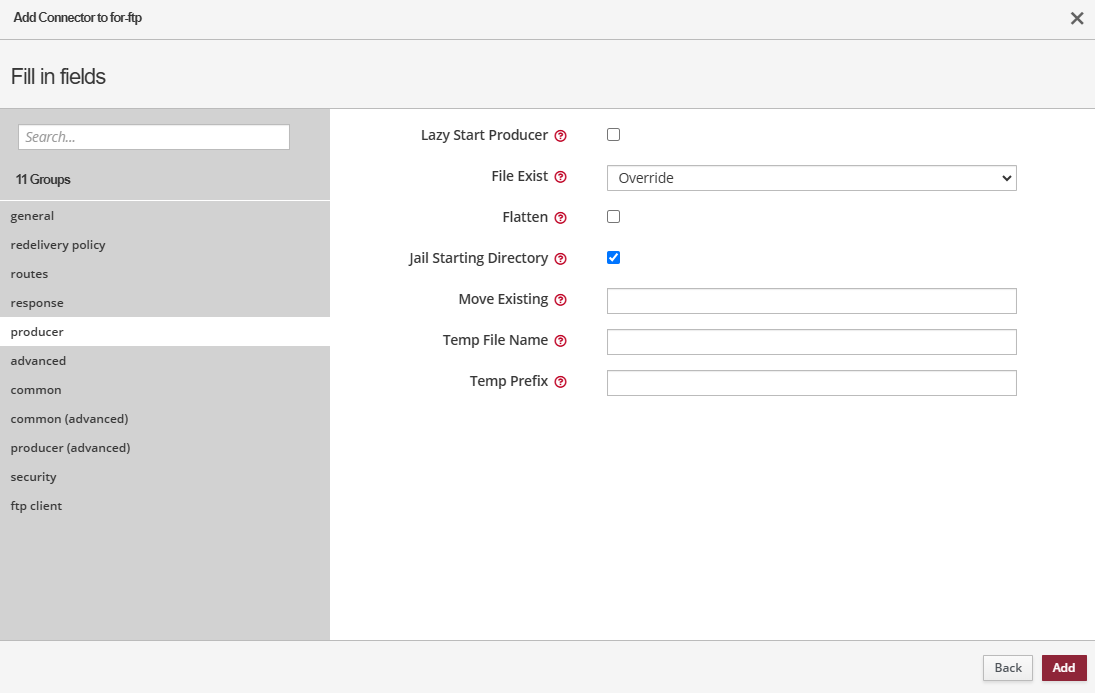1095x693 pixels.
Task: Open help icon for Flatten option
Action: pos(561,218)
